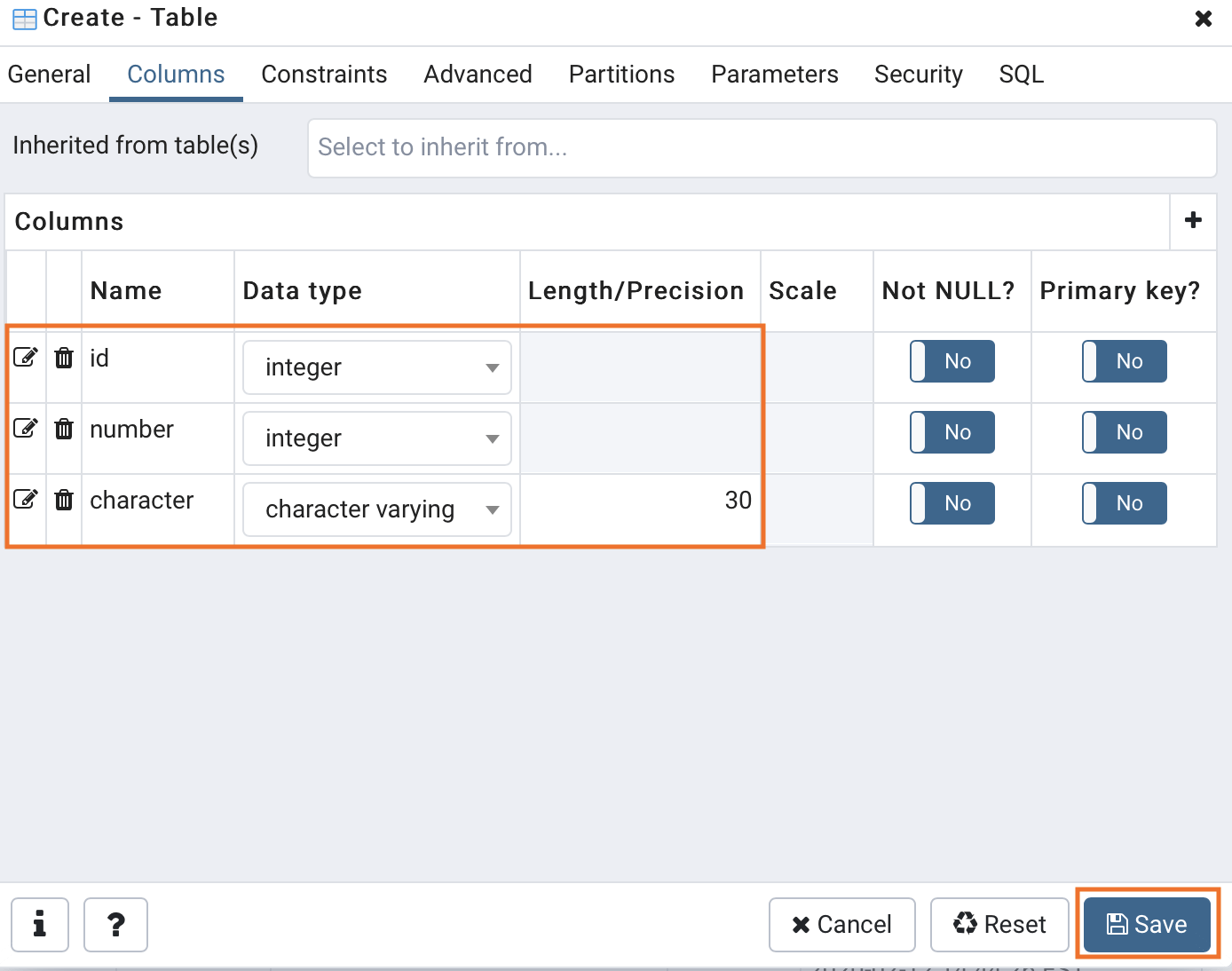Toggle Not NULL for the number column

click(x=952, y=432)
